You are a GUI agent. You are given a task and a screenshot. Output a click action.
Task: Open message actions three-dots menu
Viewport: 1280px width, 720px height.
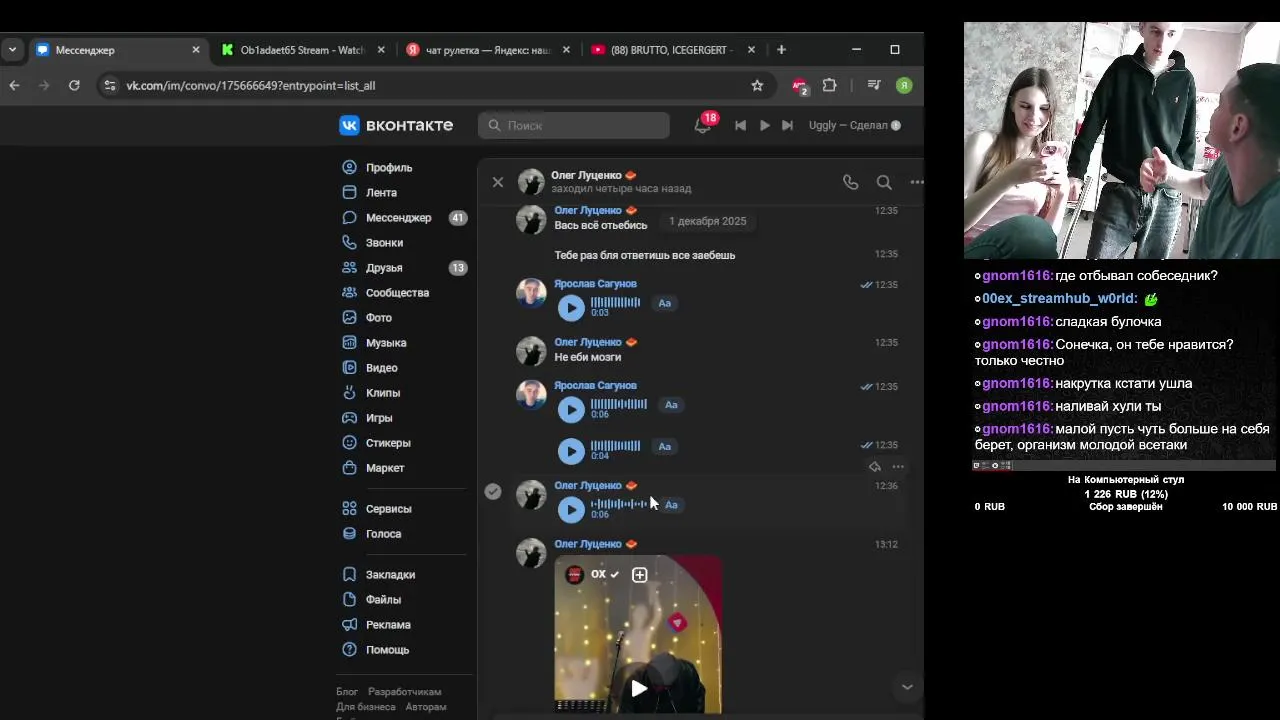898,467
